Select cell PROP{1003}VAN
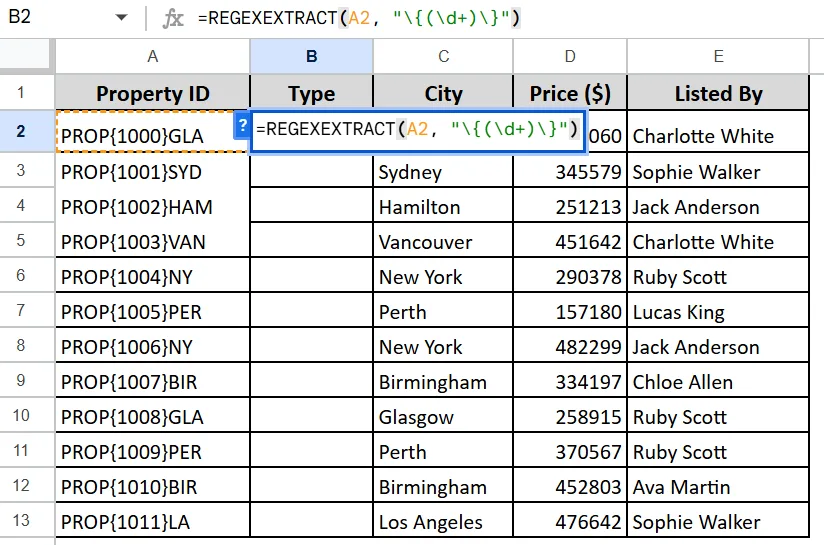Image resolution: width=824 pixels, height=545 pixels. click(x=152, y=240)
